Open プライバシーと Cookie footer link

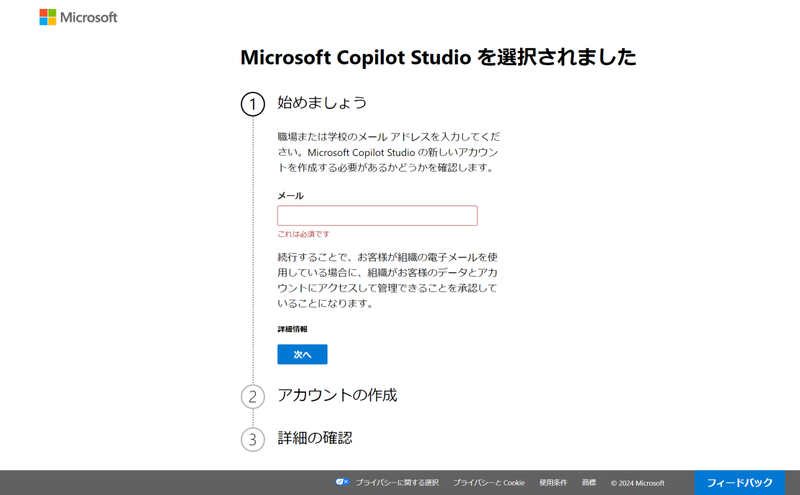pyautogui.click(x=489, y=483)
